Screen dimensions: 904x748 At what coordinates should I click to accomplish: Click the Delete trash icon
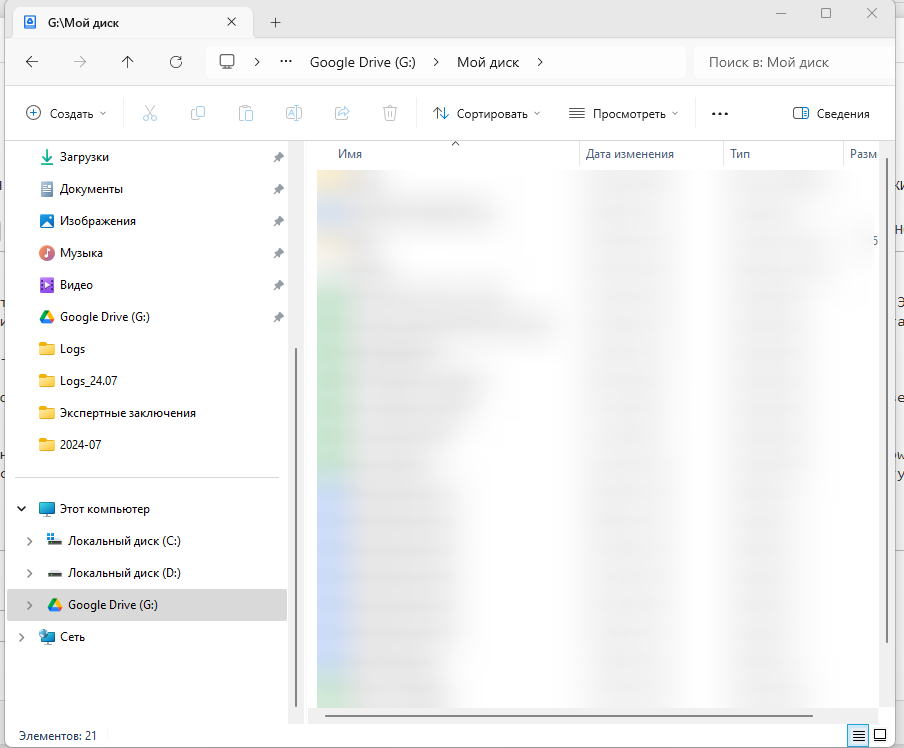pos(390,113)
